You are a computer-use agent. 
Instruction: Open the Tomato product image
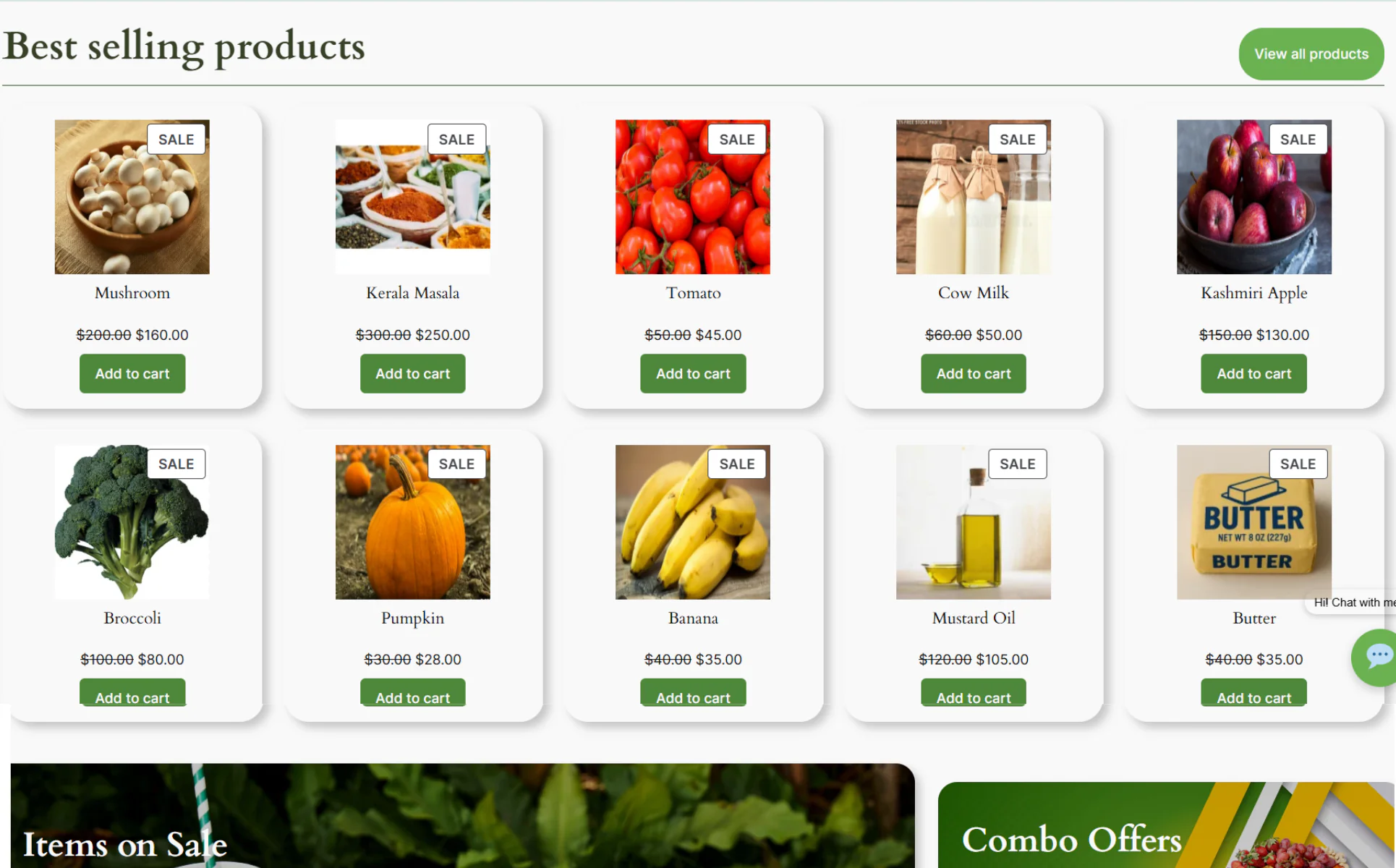[x=693, y=197]
